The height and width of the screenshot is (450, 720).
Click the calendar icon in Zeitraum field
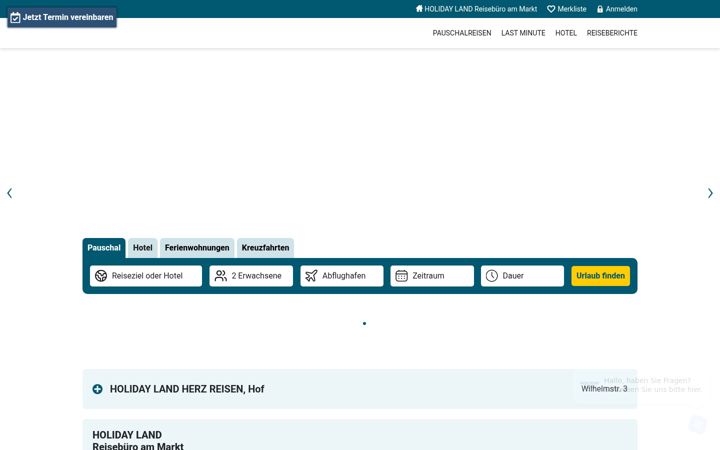pos(401,276)
